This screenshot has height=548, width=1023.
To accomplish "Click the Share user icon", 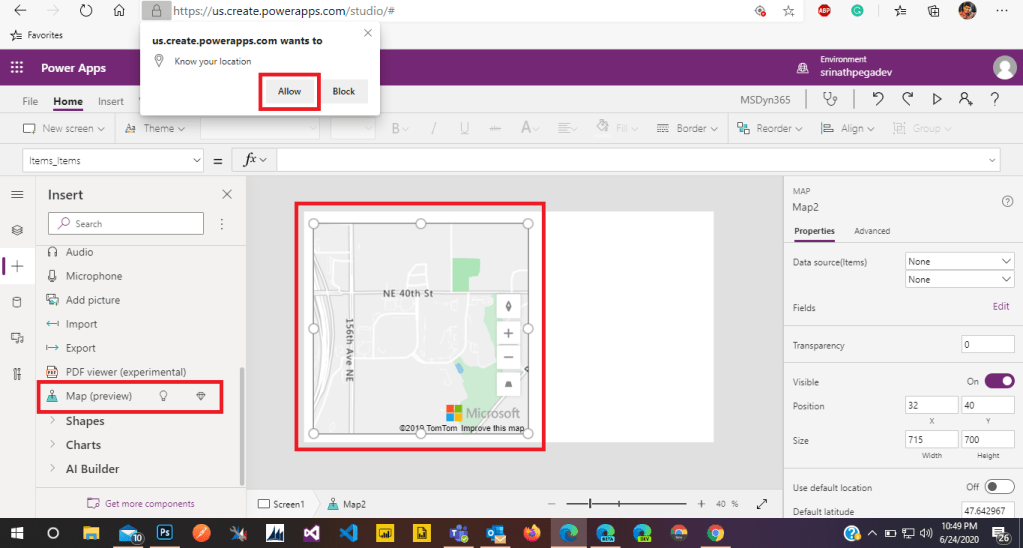I will 965,99.
